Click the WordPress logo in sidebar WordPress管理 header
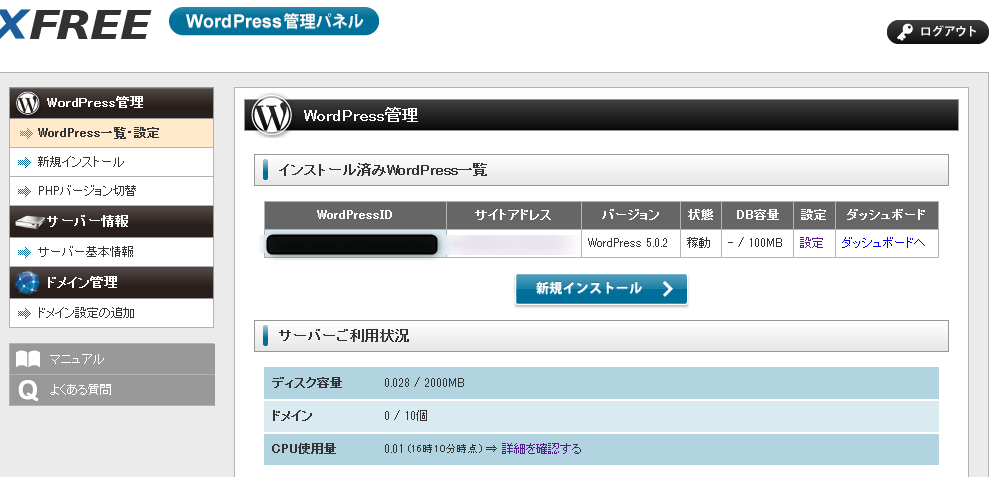 tap(28, 103)
